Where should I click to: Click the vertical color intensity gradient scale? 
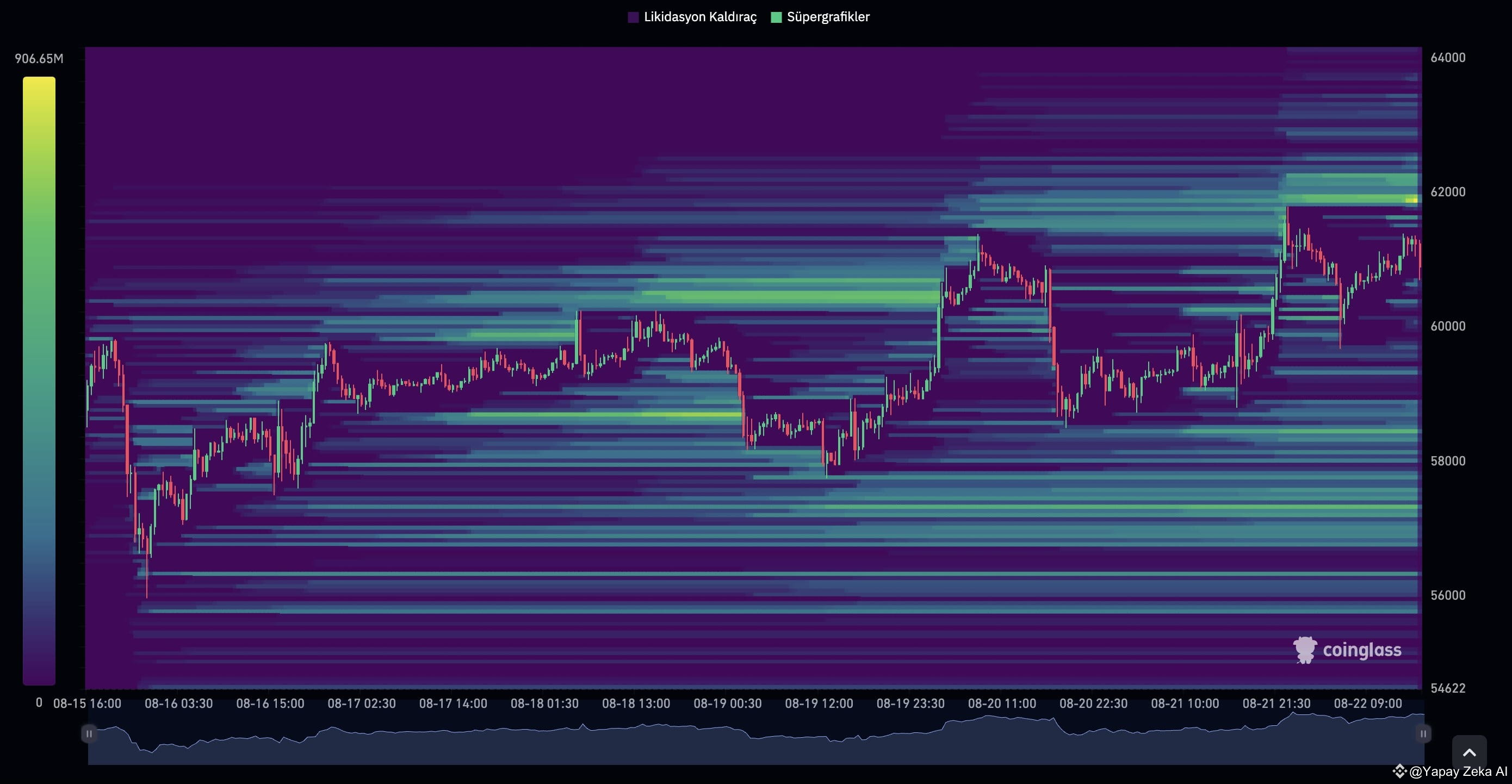click(39, 382)
